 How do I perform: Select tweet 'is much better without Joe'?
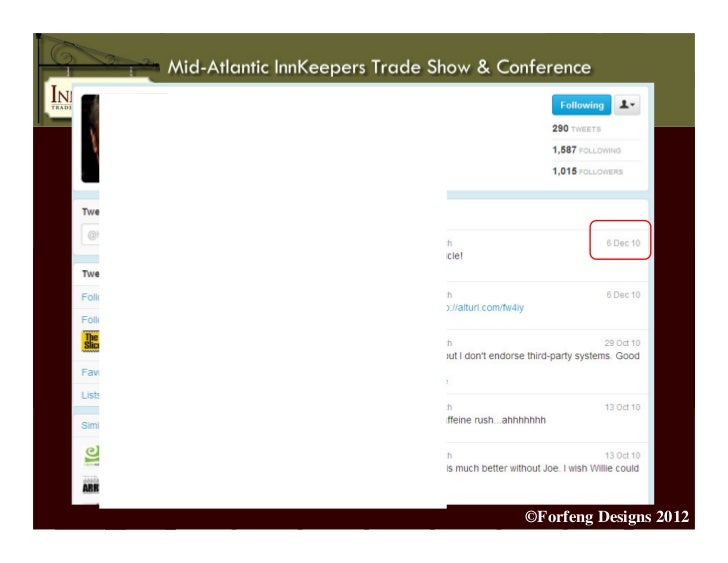(x=543, y=468)
